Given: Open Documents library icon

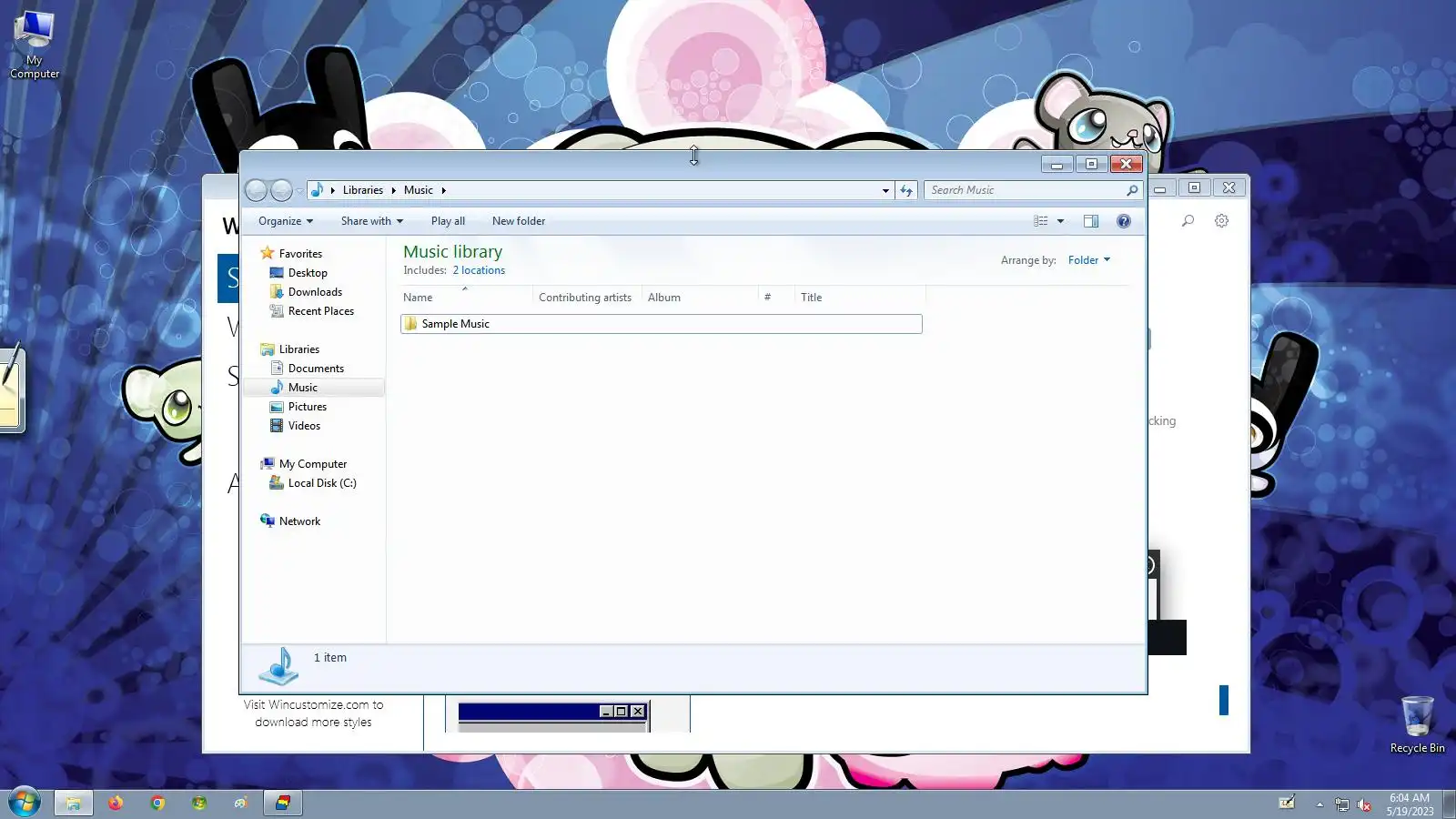Looking at the screenshot, I should pyautogui.click(x=277, y=369).
